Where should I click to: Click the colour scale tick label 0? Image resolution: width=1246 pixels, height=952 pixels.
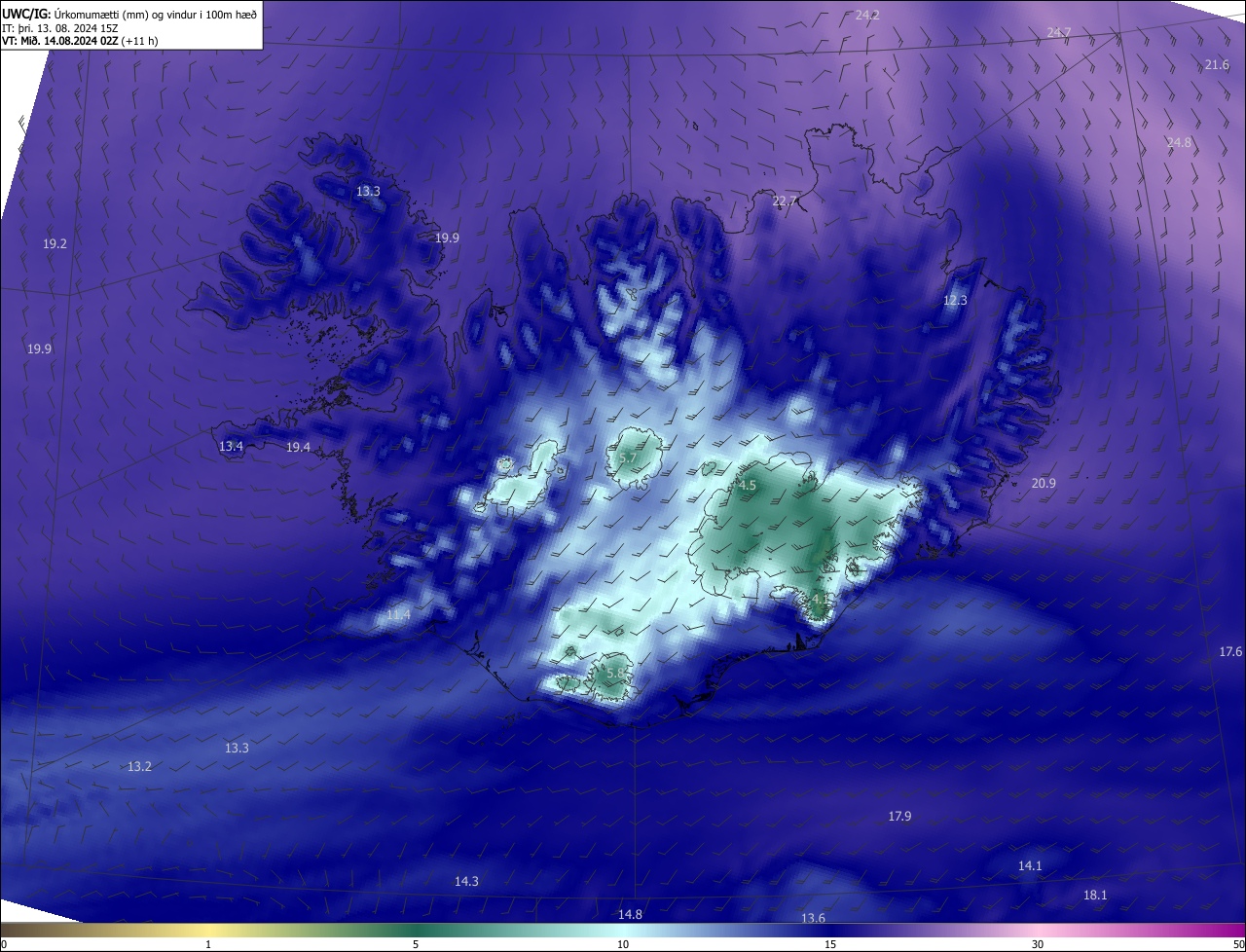[x=4, y=944]
